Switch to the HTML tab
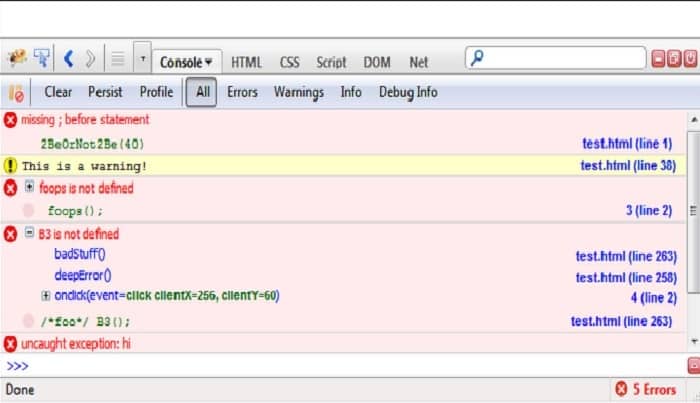This screenshot has height=403, width=700. pos(246,62)
